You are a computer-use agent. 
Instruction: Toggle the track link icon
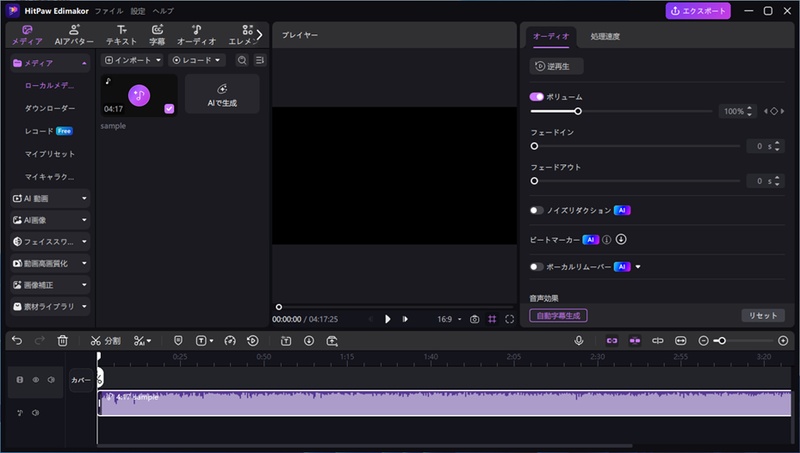pyautogui.click(x=612, y=340)
